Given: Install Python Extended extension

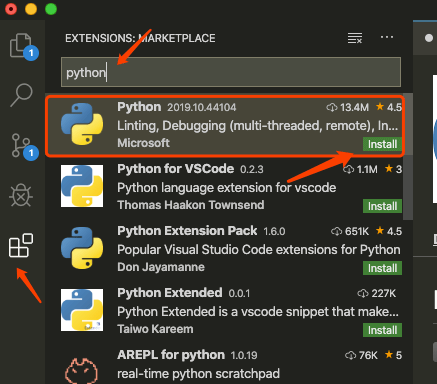Looking at the screenshot, I should click(x=382, y=330).
